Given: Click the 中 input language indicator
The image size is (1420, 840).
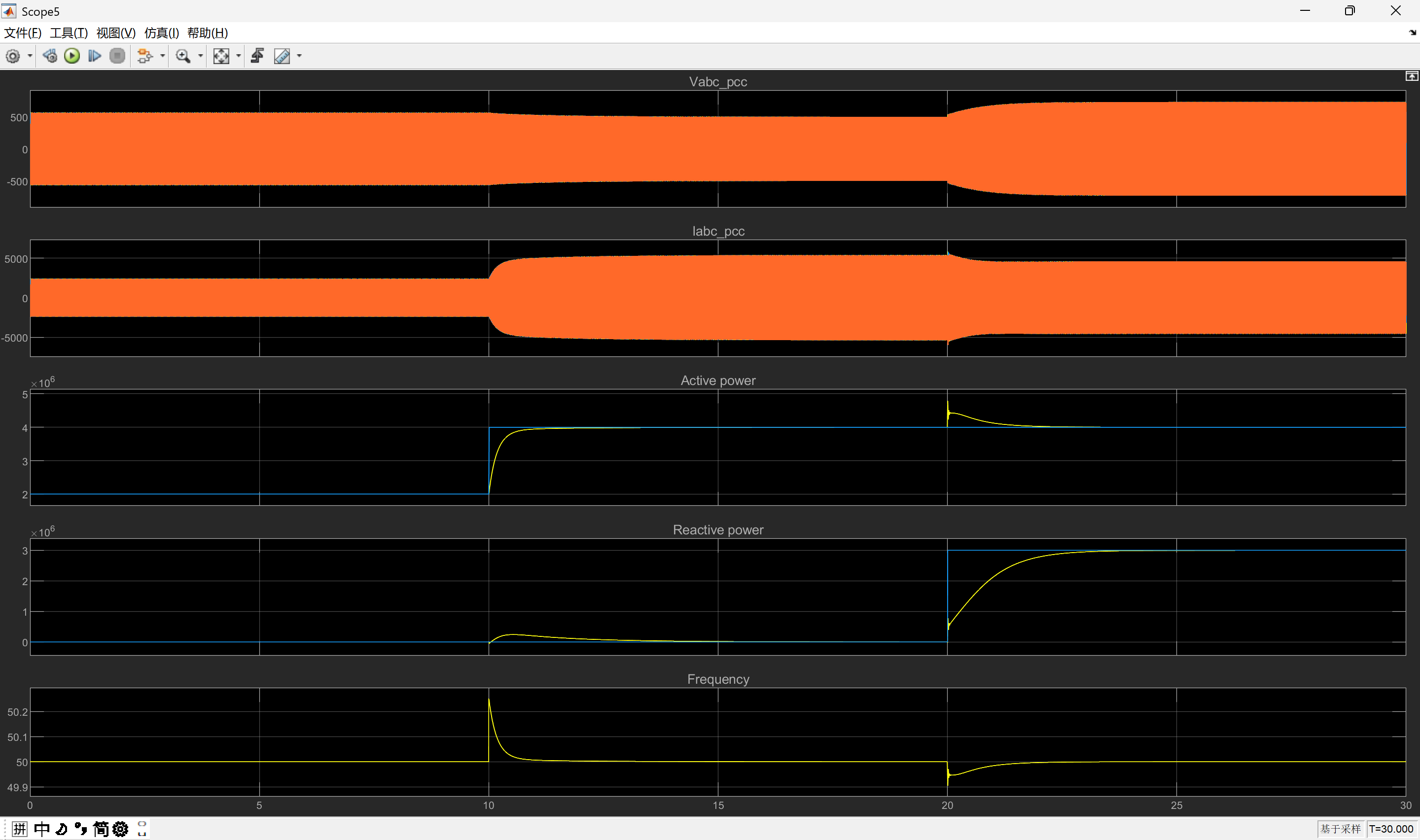Looking at the screenshot, I should pyautogui.click(x=42, y=829).
